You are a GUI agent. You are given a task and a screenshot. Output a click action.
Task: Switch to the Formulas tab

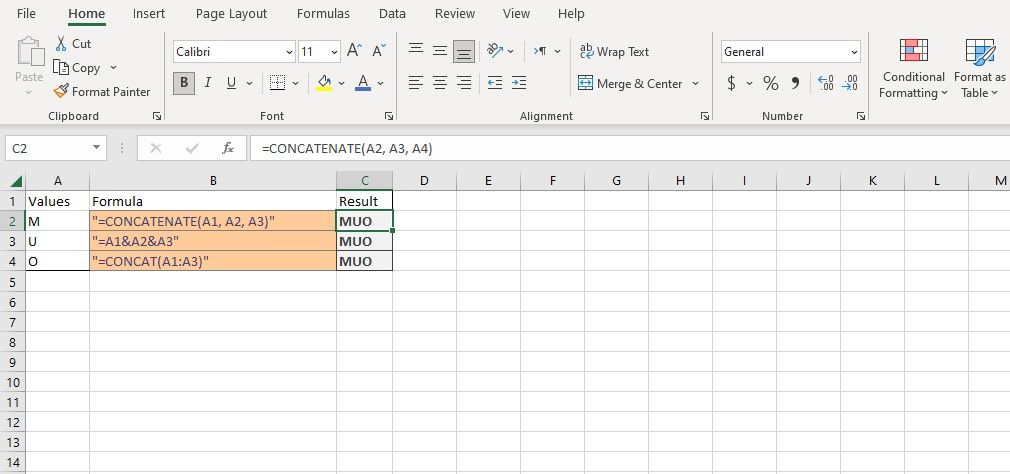click(x=323, y=14)
